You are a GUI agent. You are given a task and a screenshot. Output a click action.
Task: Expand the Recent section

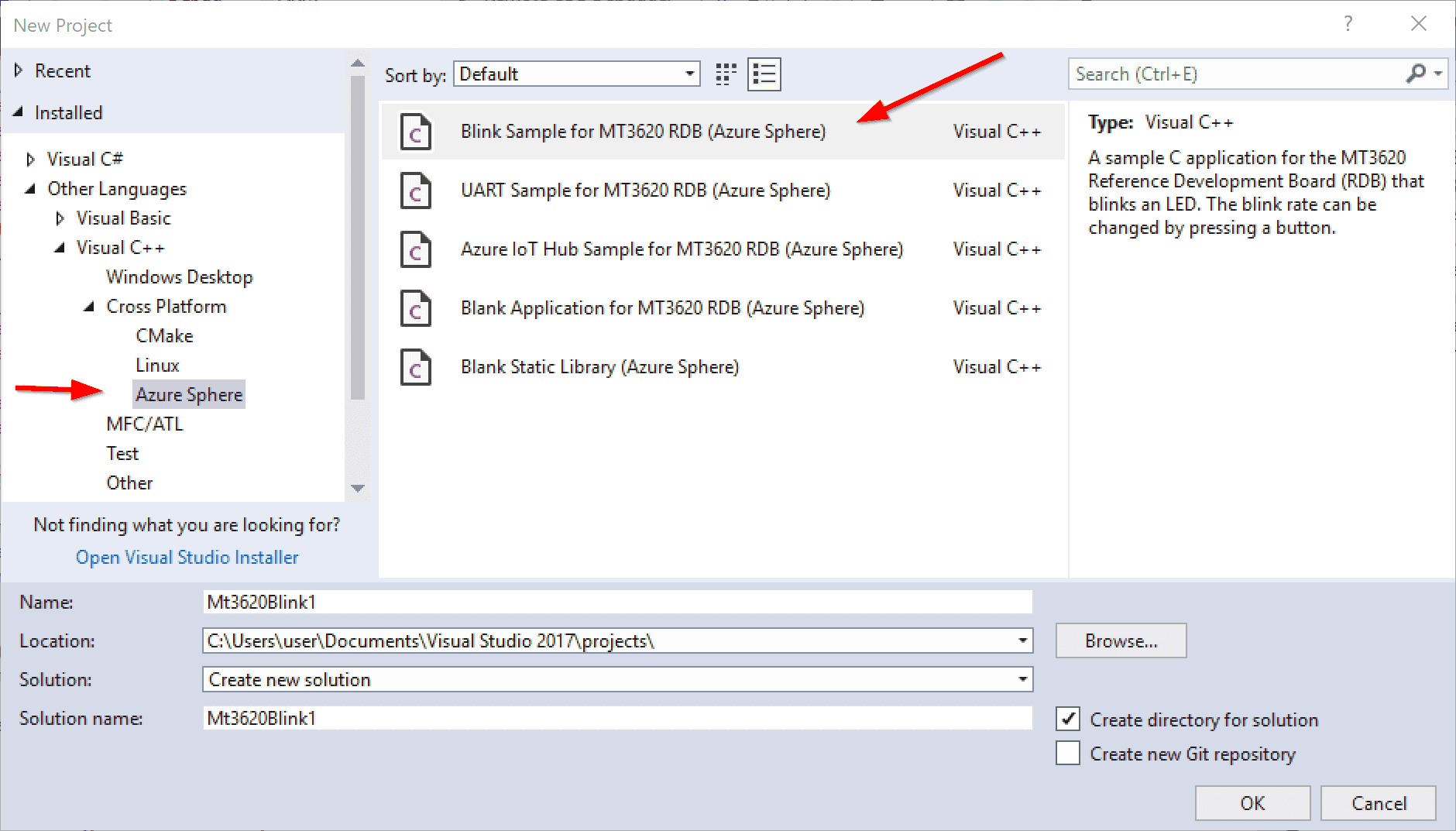click(x=19, y=70)
